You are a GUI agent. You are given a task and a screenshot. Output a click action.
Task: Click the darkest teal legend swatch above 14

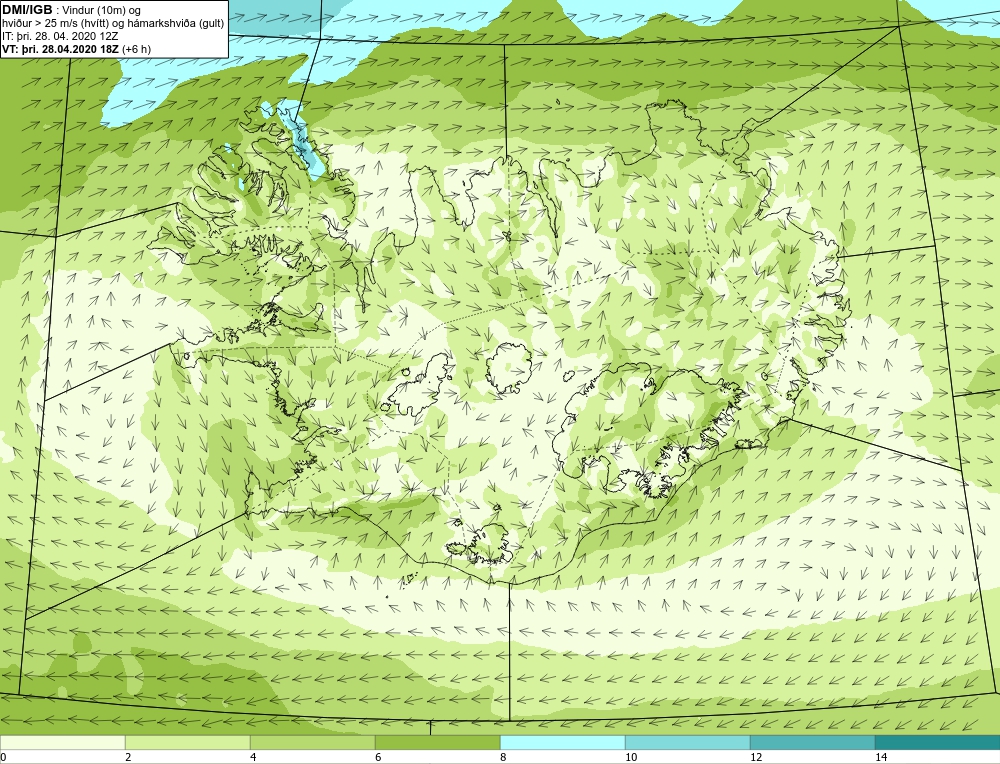[938, 742]
